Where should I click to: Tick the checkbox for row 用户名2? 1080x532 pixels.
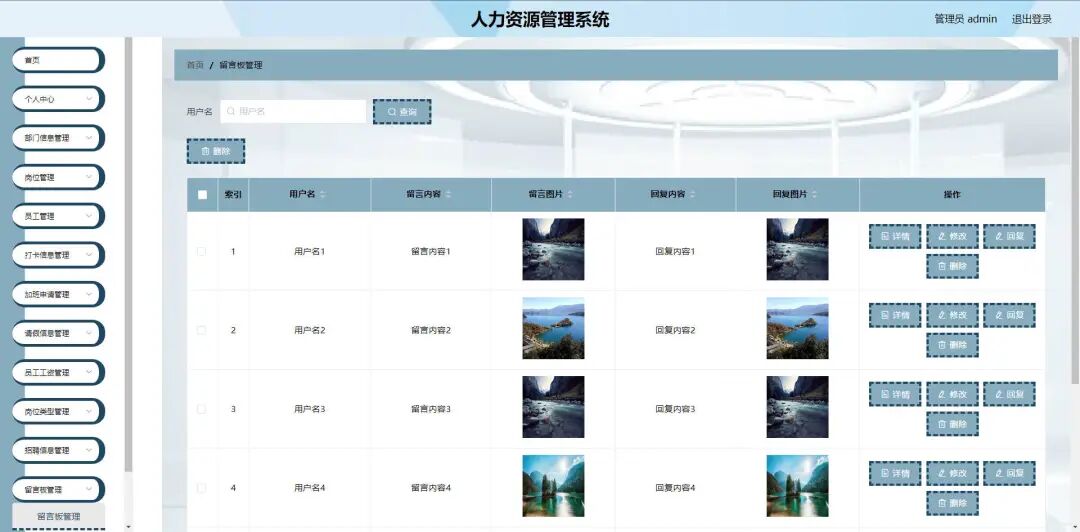[202, 330]
